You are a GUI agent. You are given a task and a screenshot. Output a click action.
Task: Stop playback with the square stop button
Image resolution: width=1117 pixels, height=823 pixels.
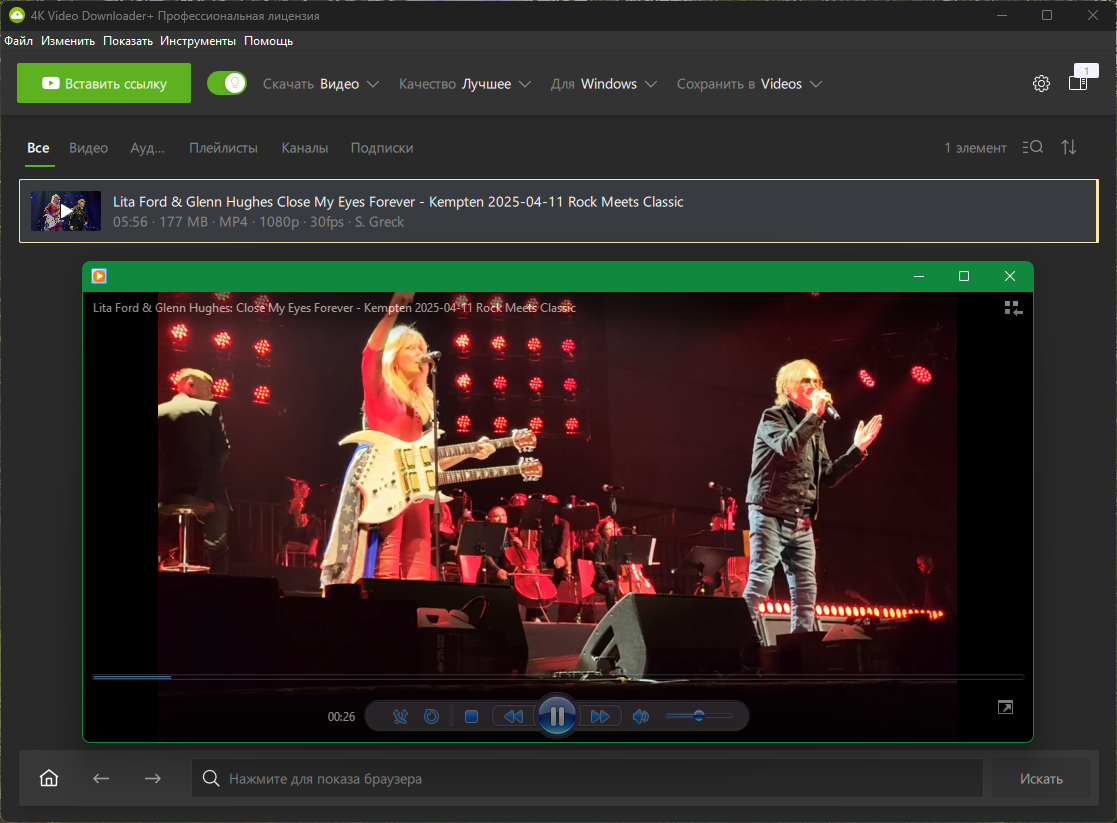click(x=472, y=717)
